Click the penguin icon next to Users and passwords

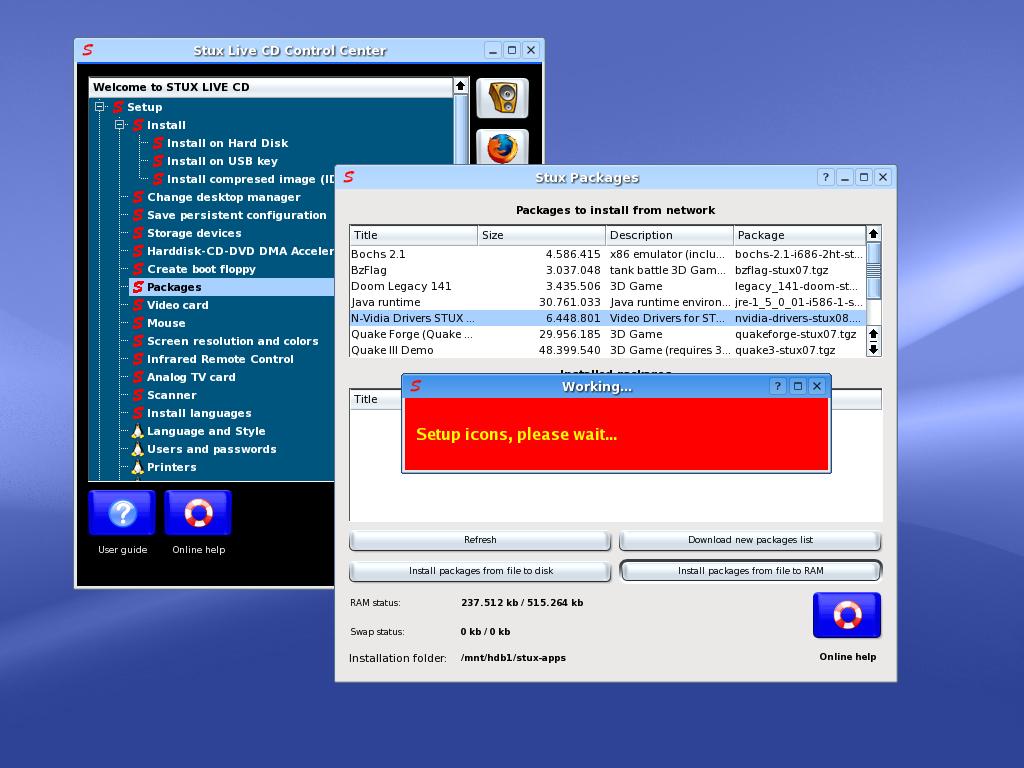pyautogui.click(x=137, y=449)
